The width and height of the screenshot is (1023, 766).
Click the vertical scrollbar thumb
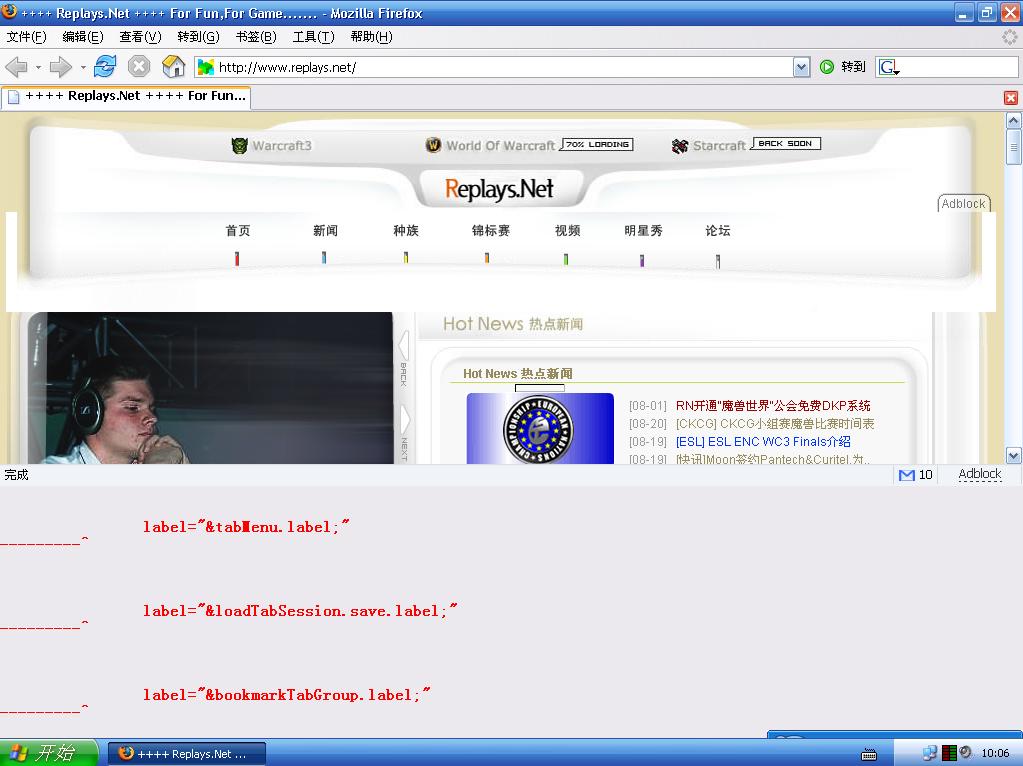[1013, 146]
